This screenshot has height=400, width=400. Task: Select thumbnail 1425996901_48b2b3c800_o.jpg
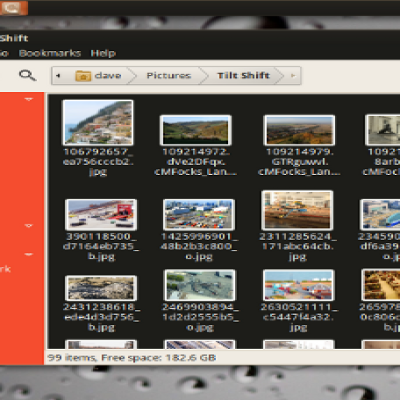pyautogui.click(x=199, y=215)
